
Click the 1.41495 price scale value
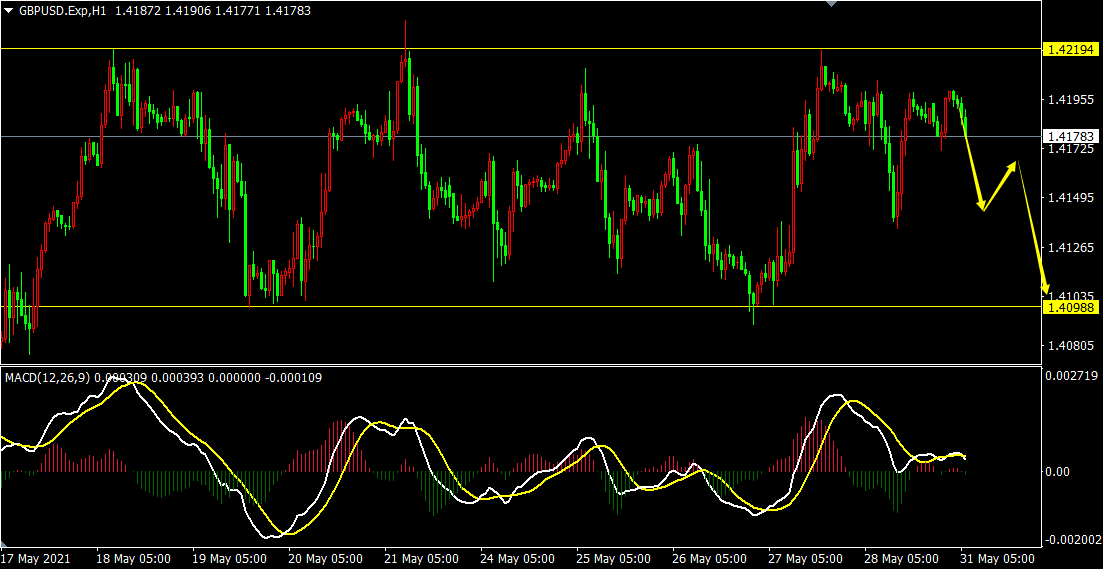(x=1070, y=198)
